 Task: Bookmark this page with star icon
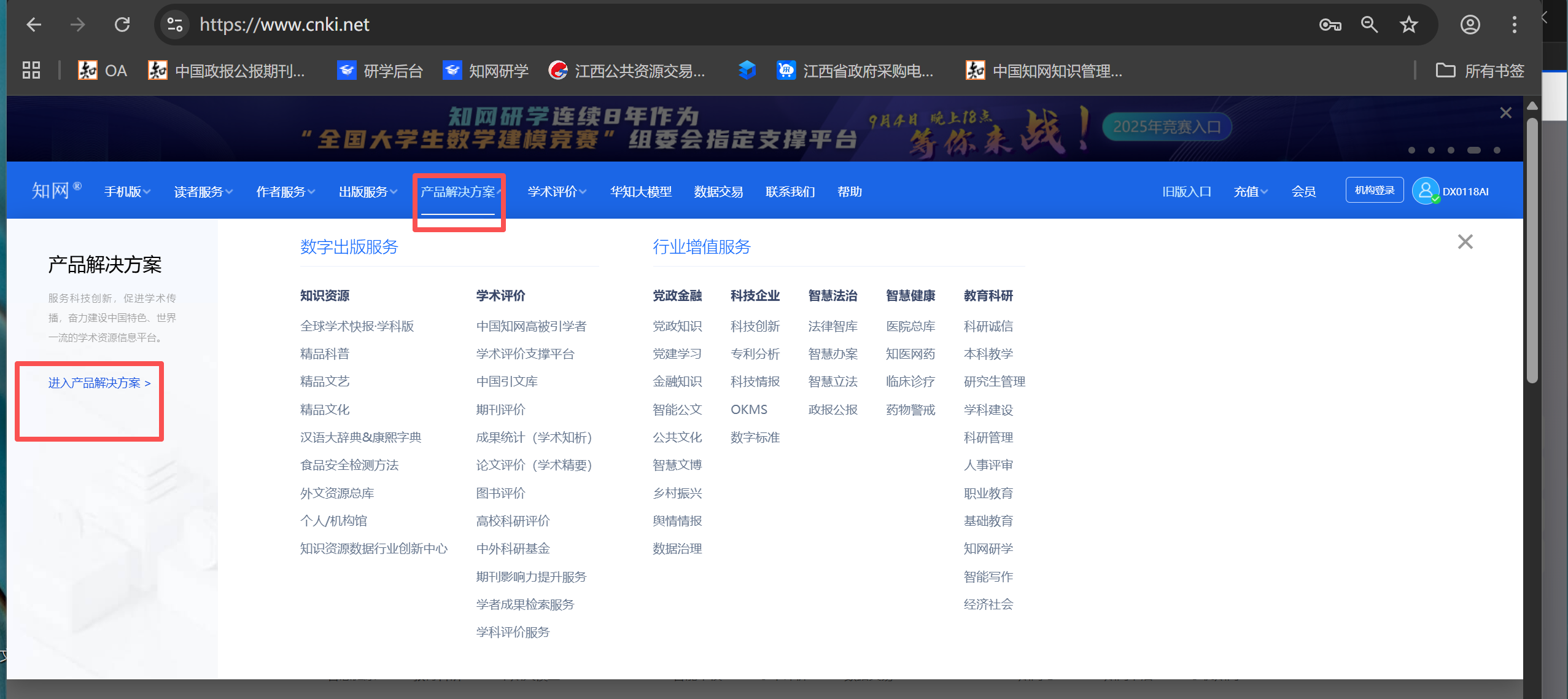(x=1408, y=25)
